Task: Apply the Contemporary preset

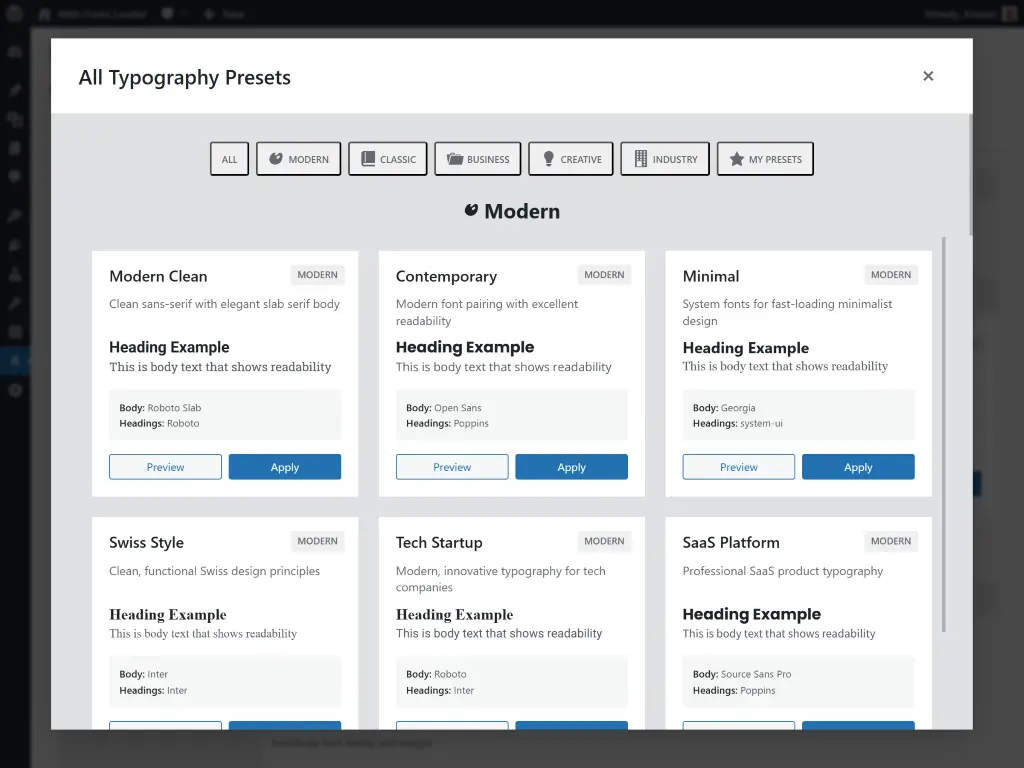Action: coord(571,466)
